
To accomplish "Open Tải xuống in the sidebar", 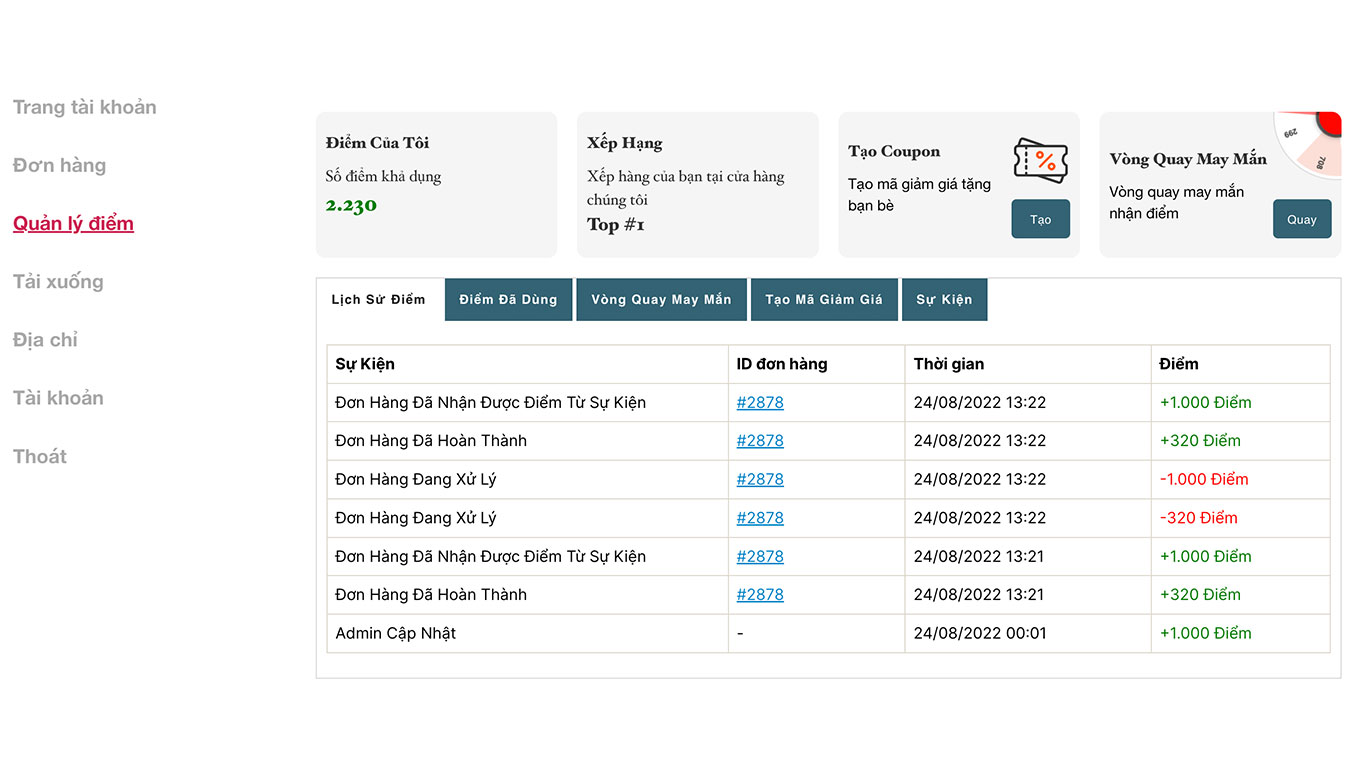I will [x=58, y=282].
